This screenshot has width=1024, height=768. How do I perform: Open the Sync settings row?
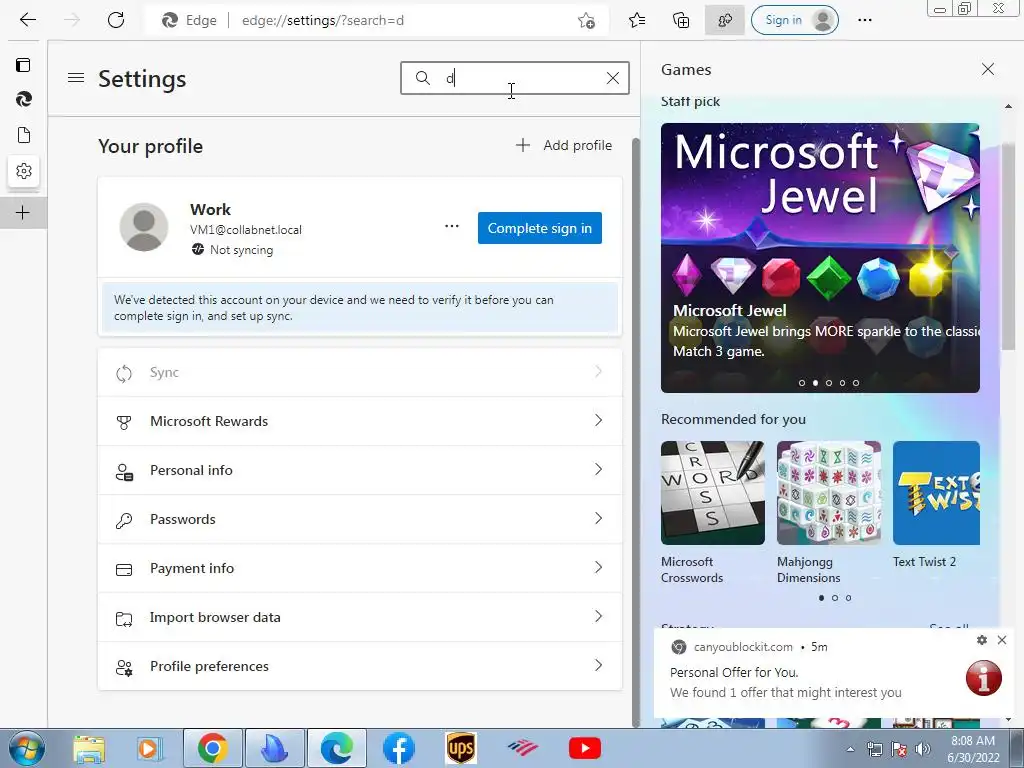coord(360,372)
